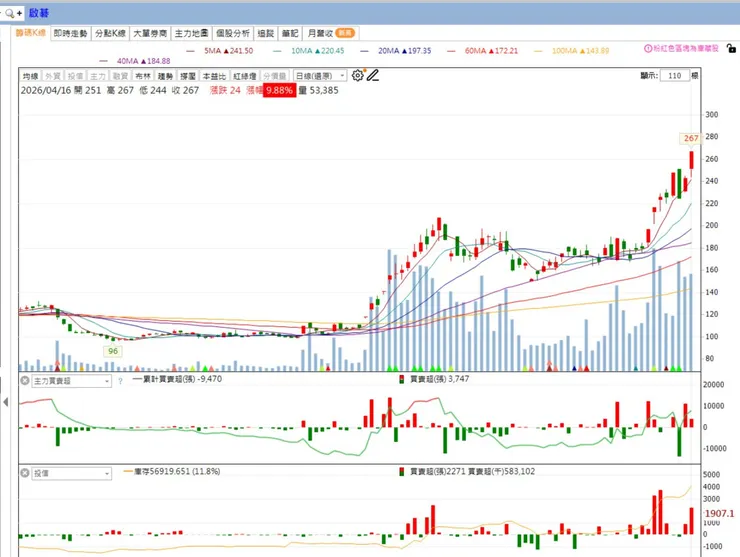Viewport: 740px width, 557px height.
Task: Toggle the 外資 overlay button
Action: (53, 76)
